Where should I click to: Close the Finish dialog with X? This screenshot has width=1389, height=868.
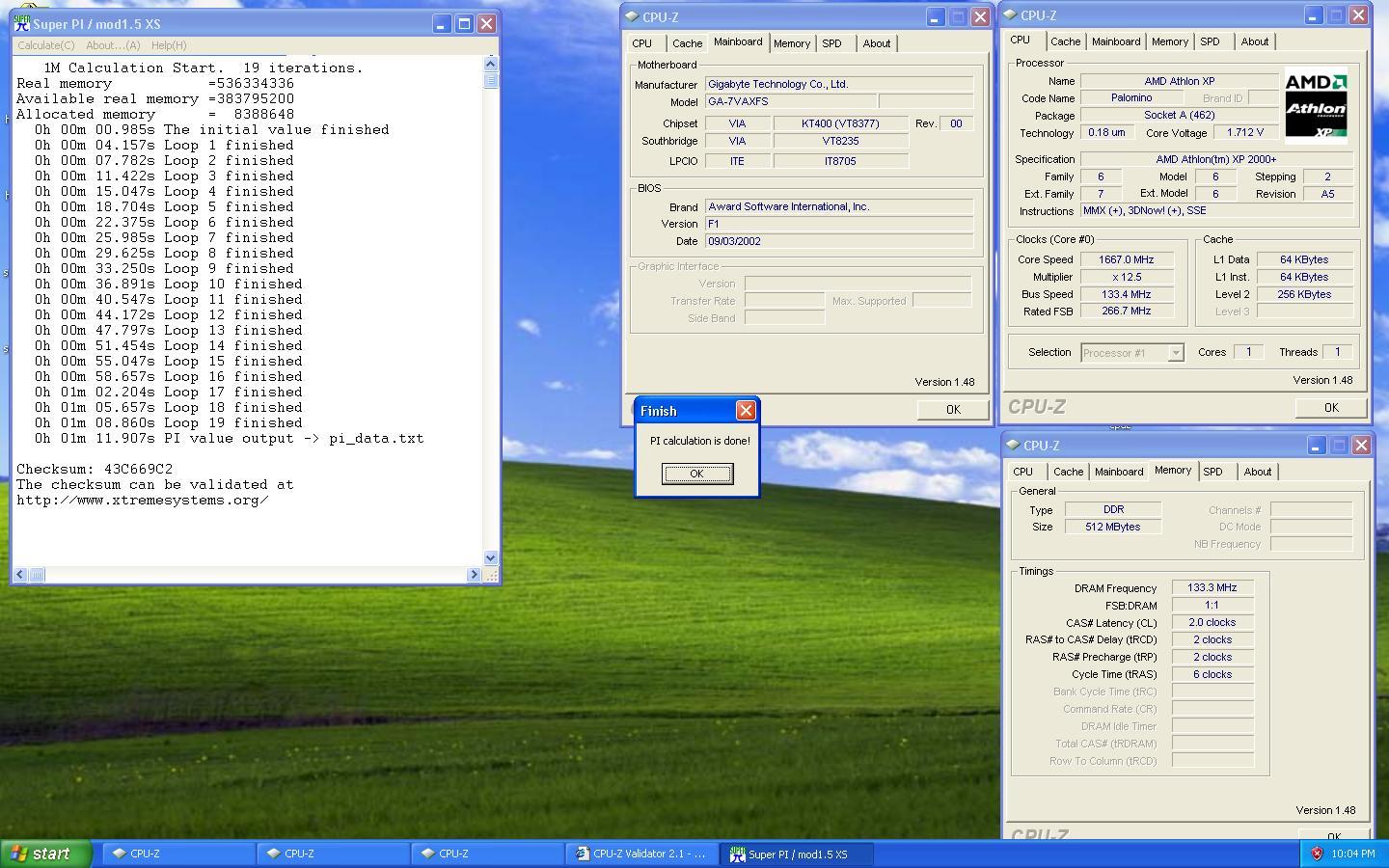click(x=746, y=411)
